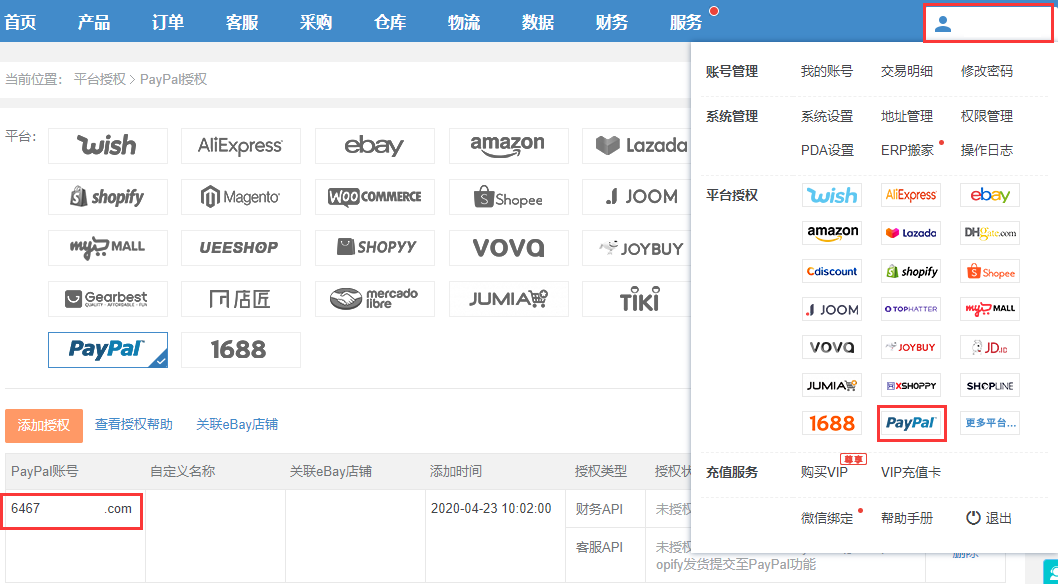Open XSHOPPY authorization in dropdown panel
The image size is (1058, 584).
[911, 386]
